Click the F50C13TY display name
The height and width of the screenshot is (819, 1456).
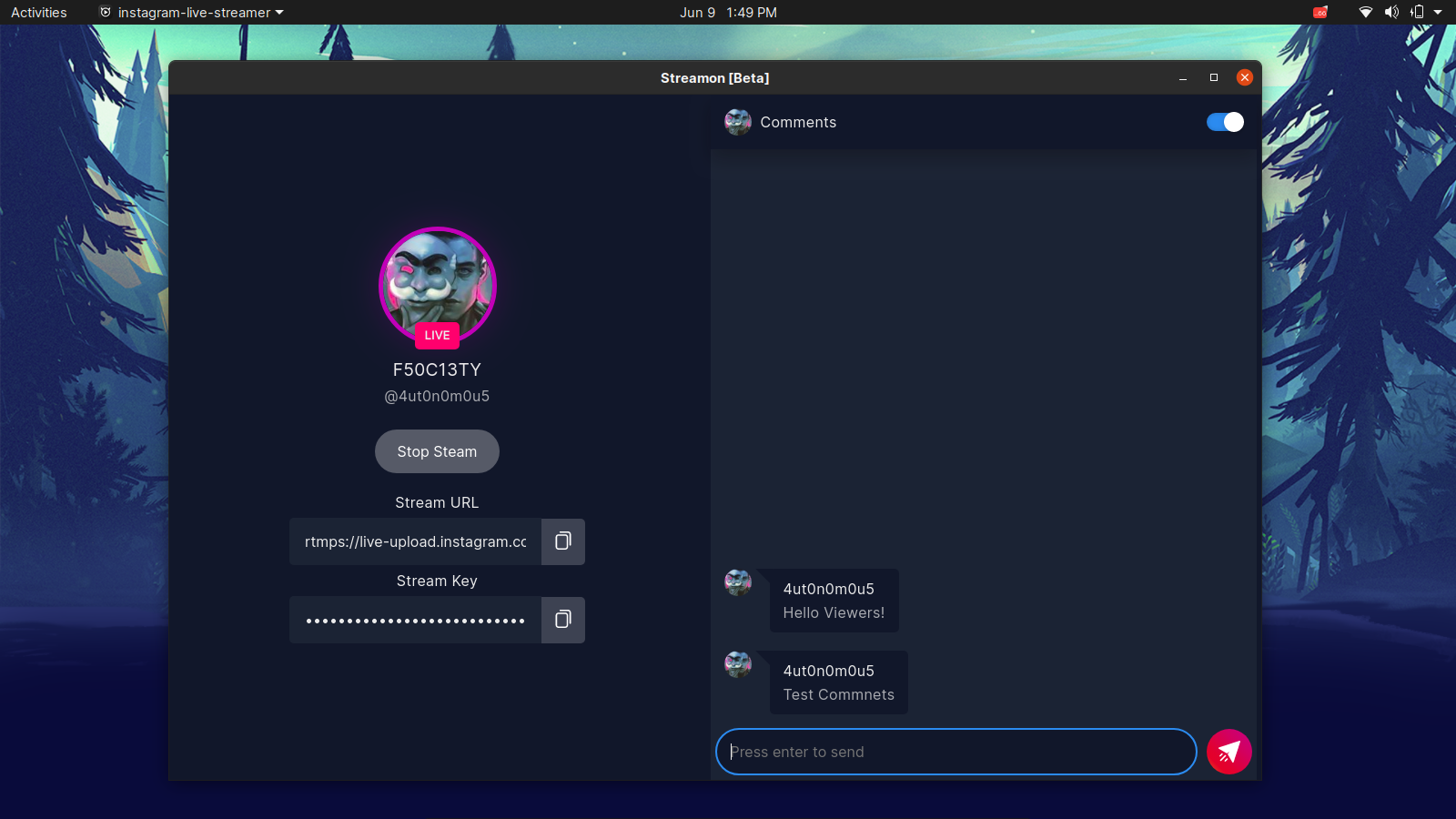(x=437, y=369)
